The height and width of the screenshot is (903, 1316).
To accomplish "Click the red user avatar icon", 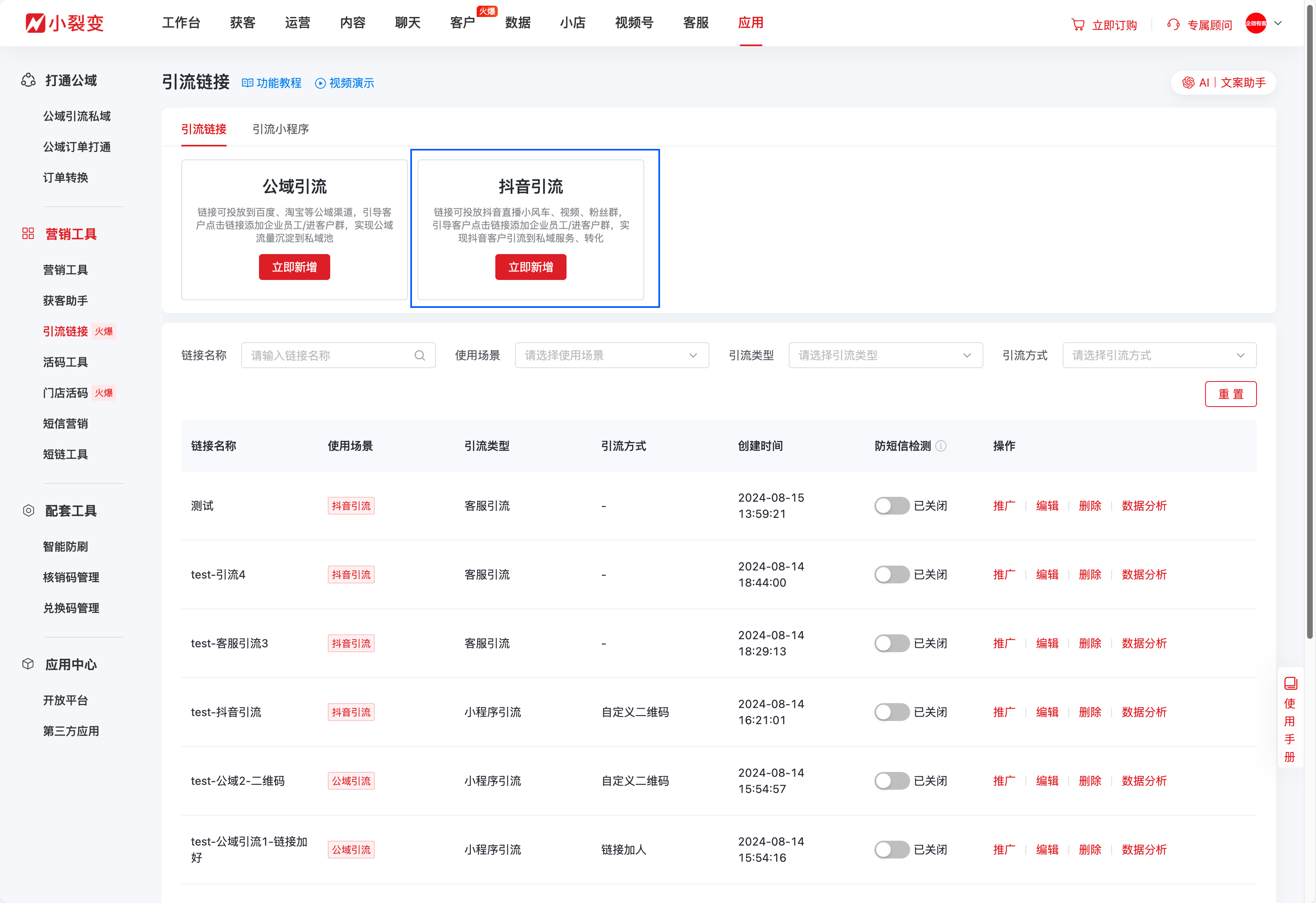I will (x=1255, y=23).
